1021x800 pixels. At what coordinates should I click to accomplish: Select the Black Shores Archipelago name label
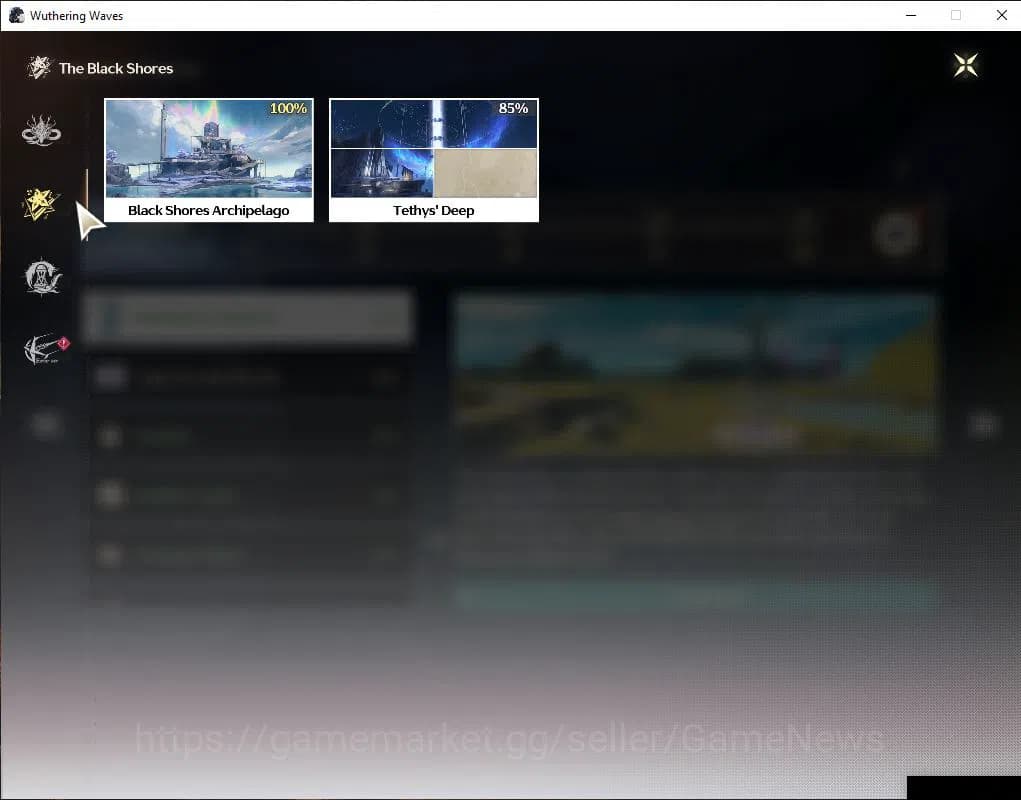coord(208,211)
